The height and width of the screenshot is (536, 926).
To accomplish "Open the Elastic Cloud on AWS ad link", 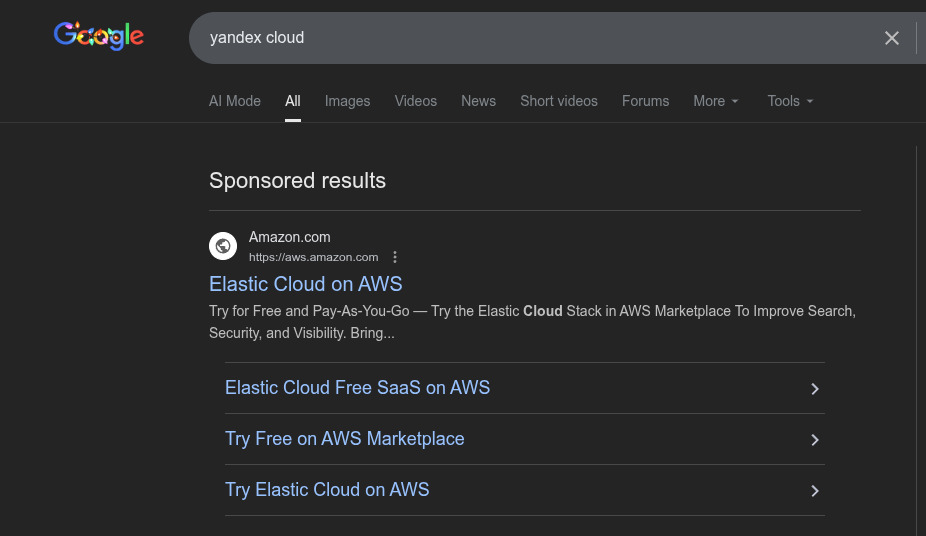I will coord(306,284).
